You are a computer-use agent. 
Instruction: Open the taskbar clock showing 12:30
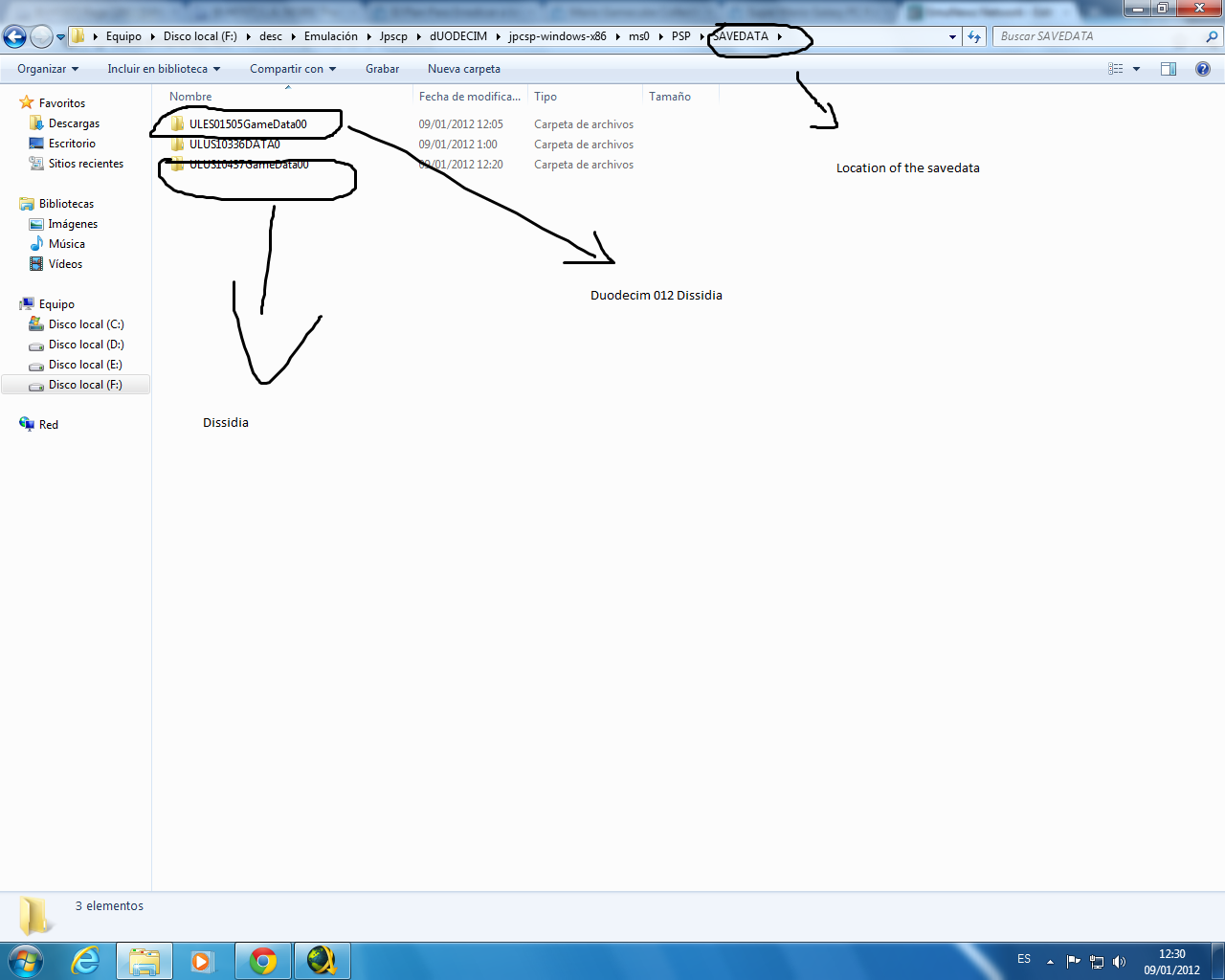coord(1171,962)
